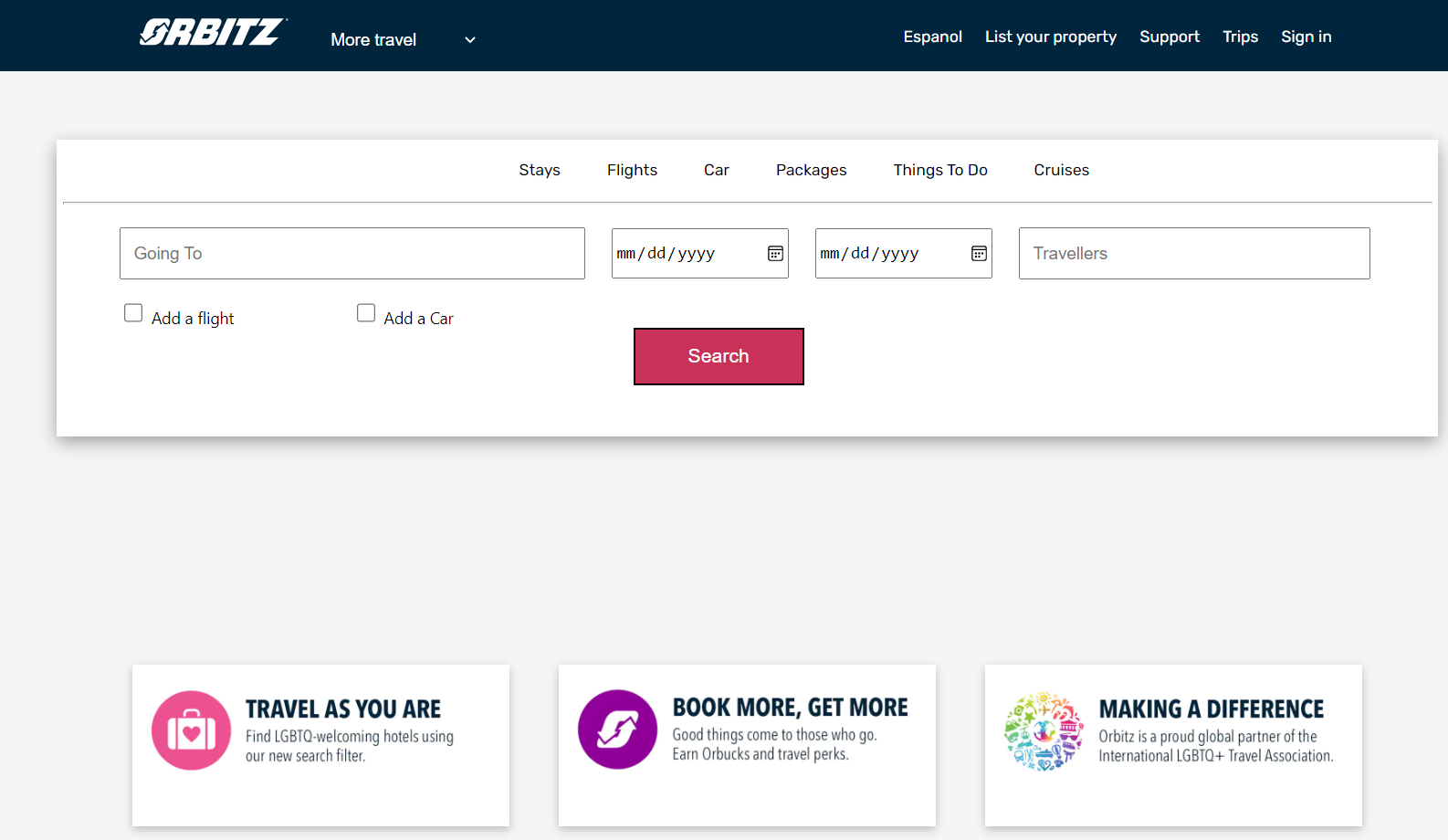Open the Things To Do tab
The width and height of the screenshot is (1448, 840).
(x=939, y=170)
